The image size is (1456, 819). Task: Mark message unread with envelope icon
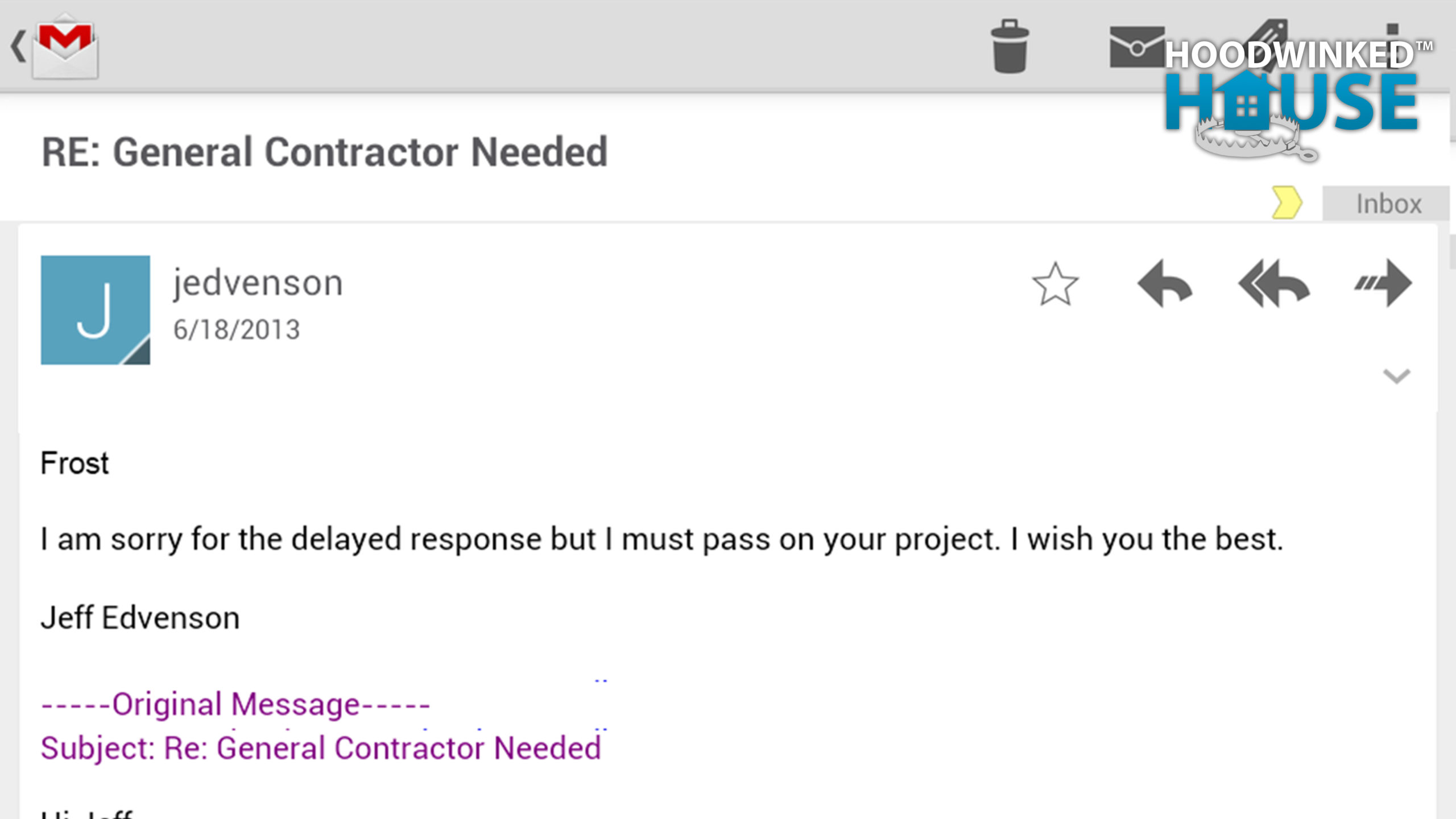(x=1136, y=47)
